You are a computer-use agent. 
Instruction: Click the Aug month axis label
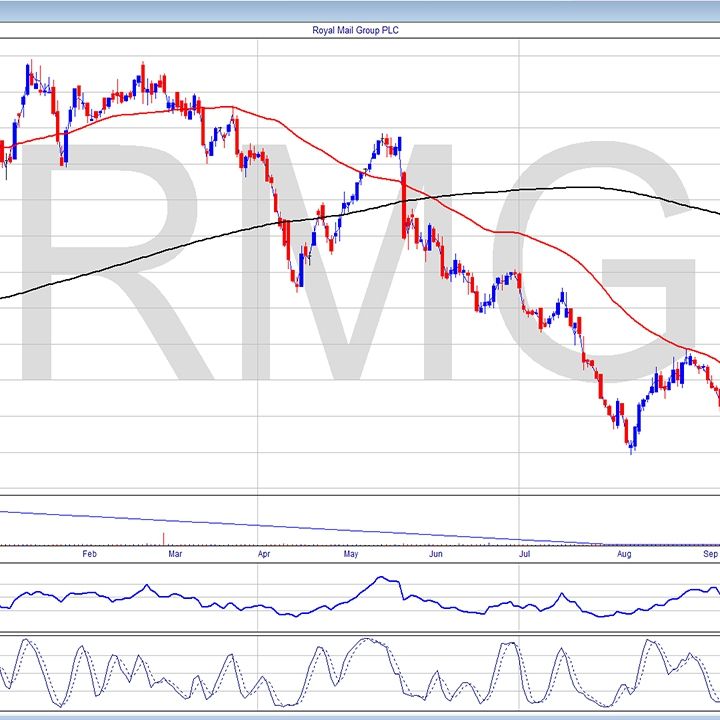pos(624,553)
